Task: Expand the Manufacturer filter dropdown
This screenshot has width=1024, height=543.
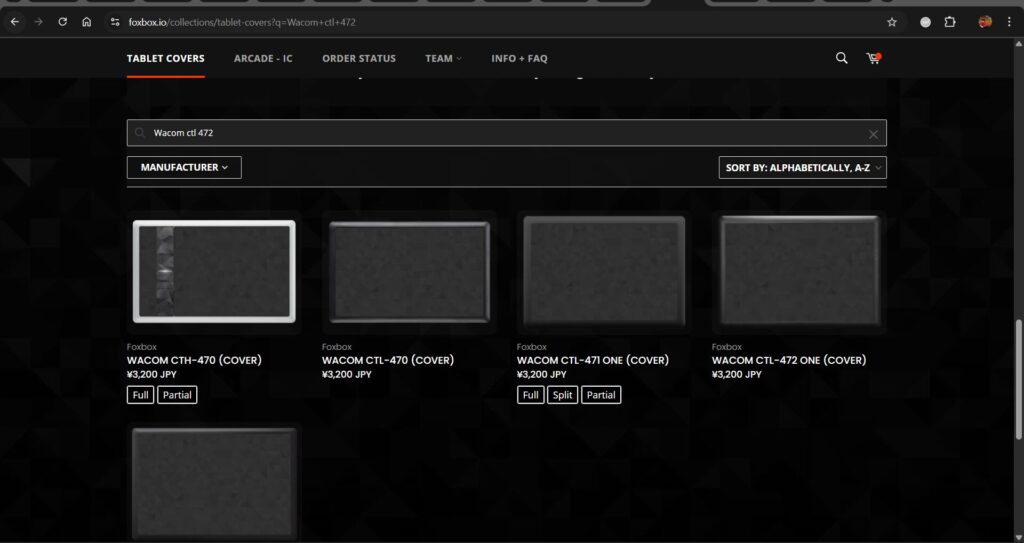Action: [x=184, y=167]
